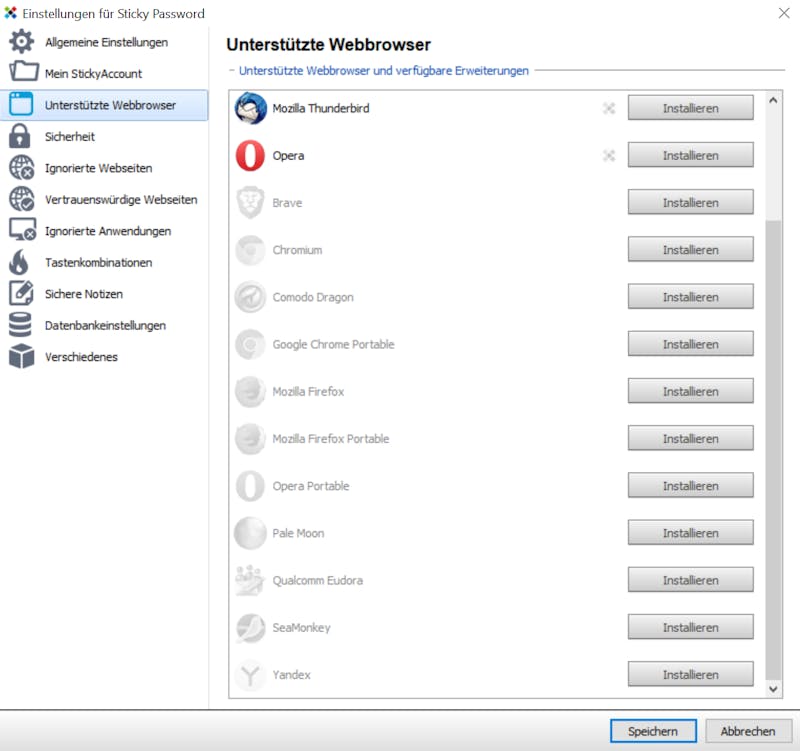
Task: Click the status icon beside Mozilla Thunderbird
Action: (x=609, y=108)
